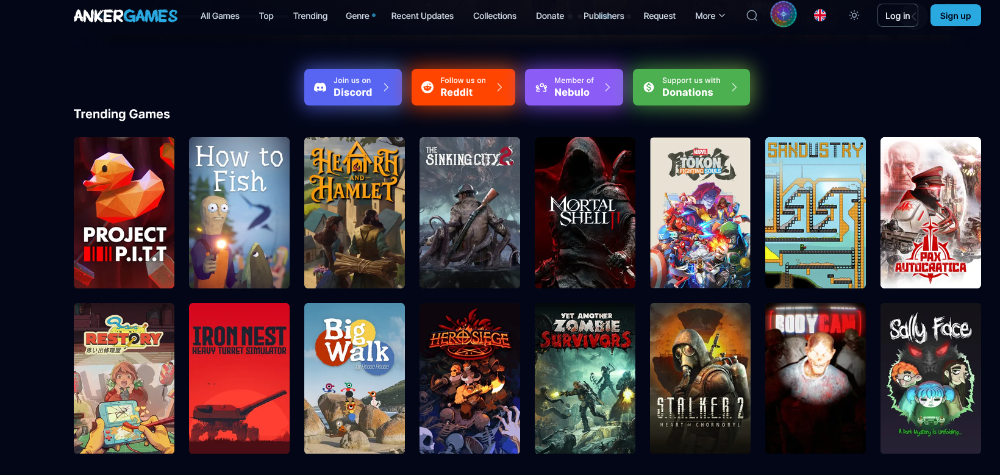
Task: Open the Request page
Action: click(x=659, y=16)
